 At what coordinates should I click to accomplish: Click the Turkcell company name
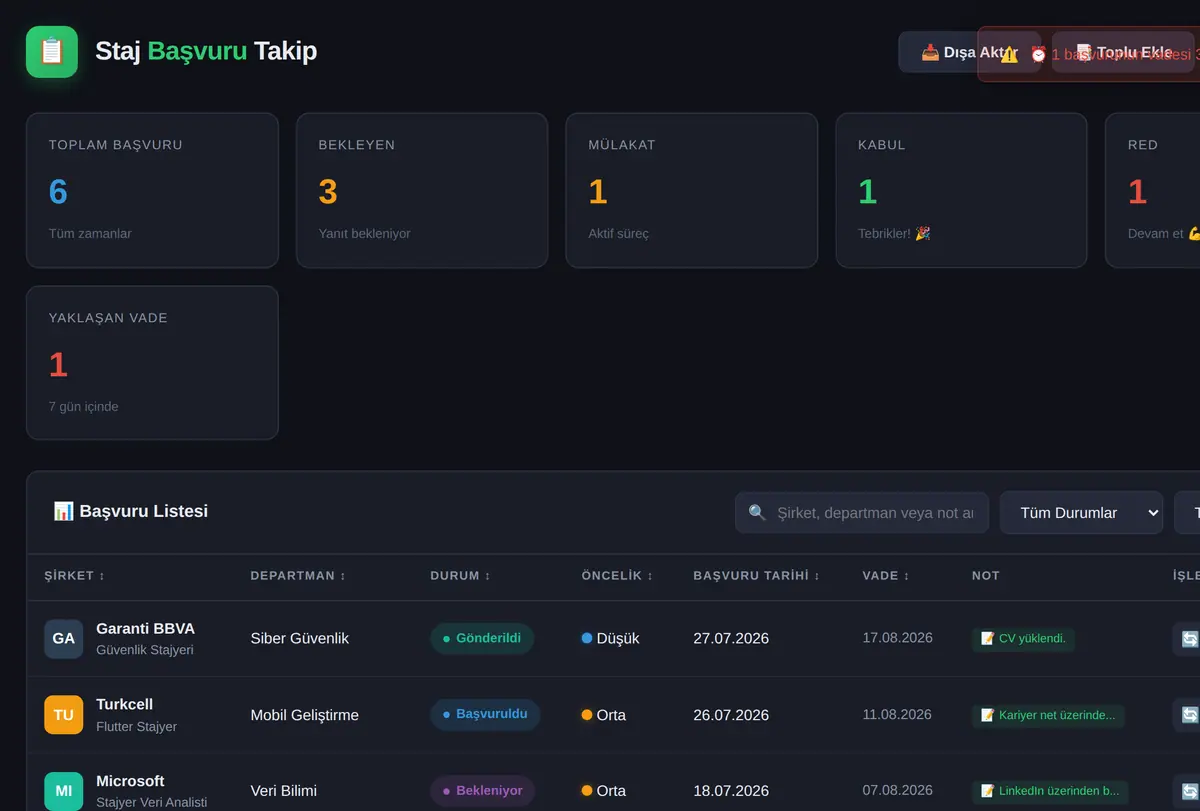(124, 705)
